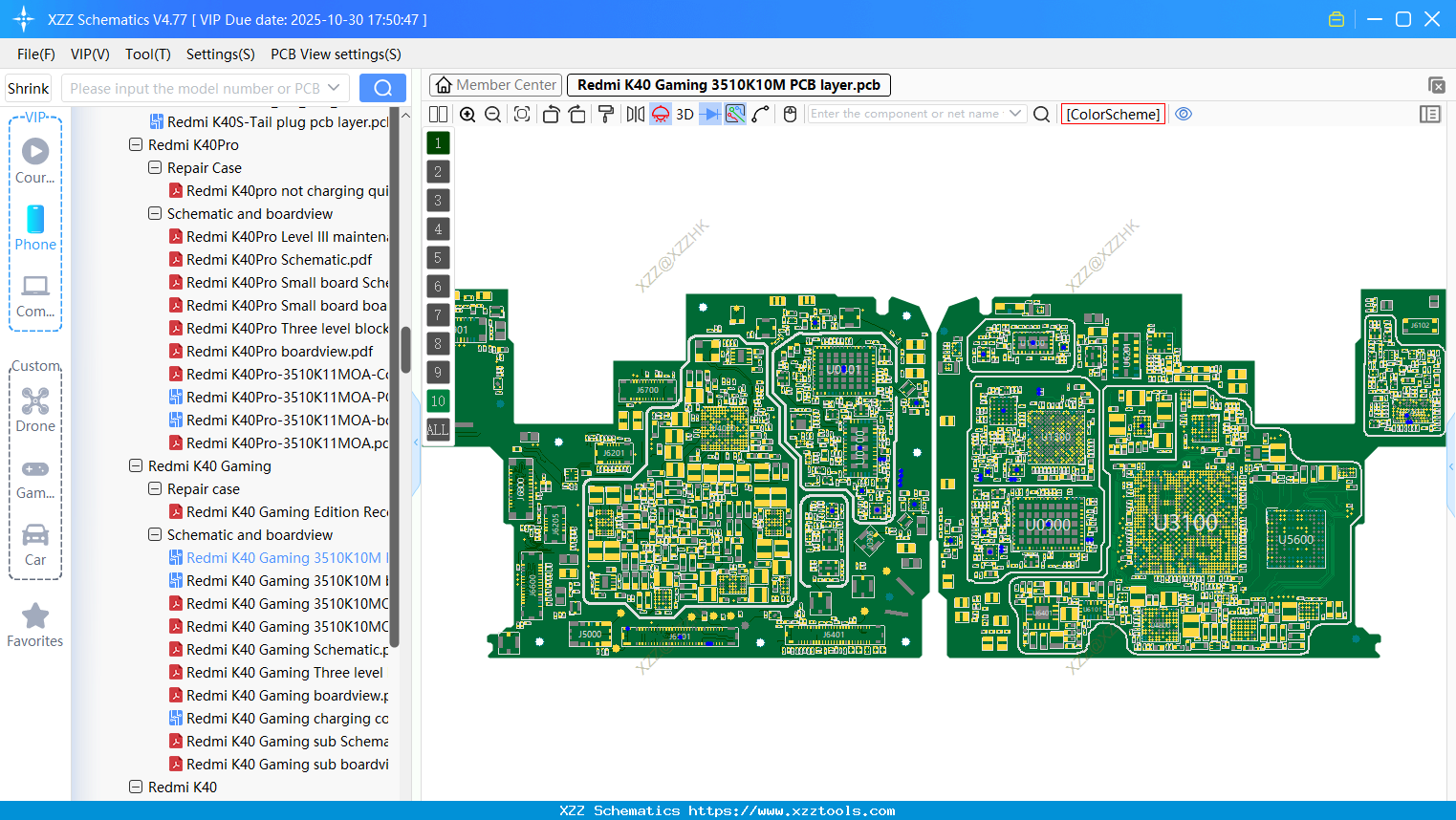Activate the Zoom In tool

click(x=467, y=113)
